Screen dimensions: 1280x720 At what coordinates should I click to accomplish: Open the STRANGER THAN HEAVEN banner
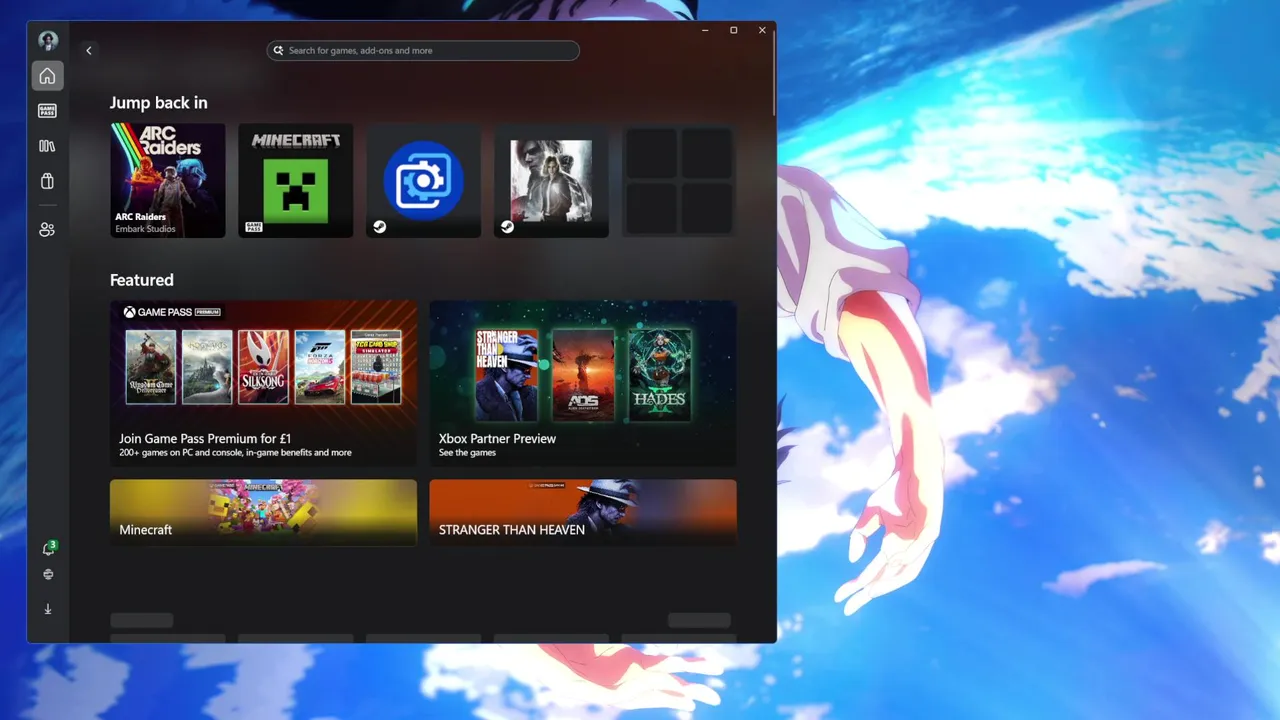point(583,513)
